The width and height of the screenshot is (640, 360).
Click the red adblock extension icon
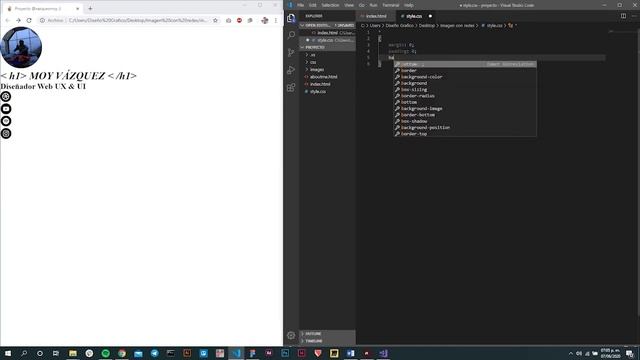click(239, 20)
